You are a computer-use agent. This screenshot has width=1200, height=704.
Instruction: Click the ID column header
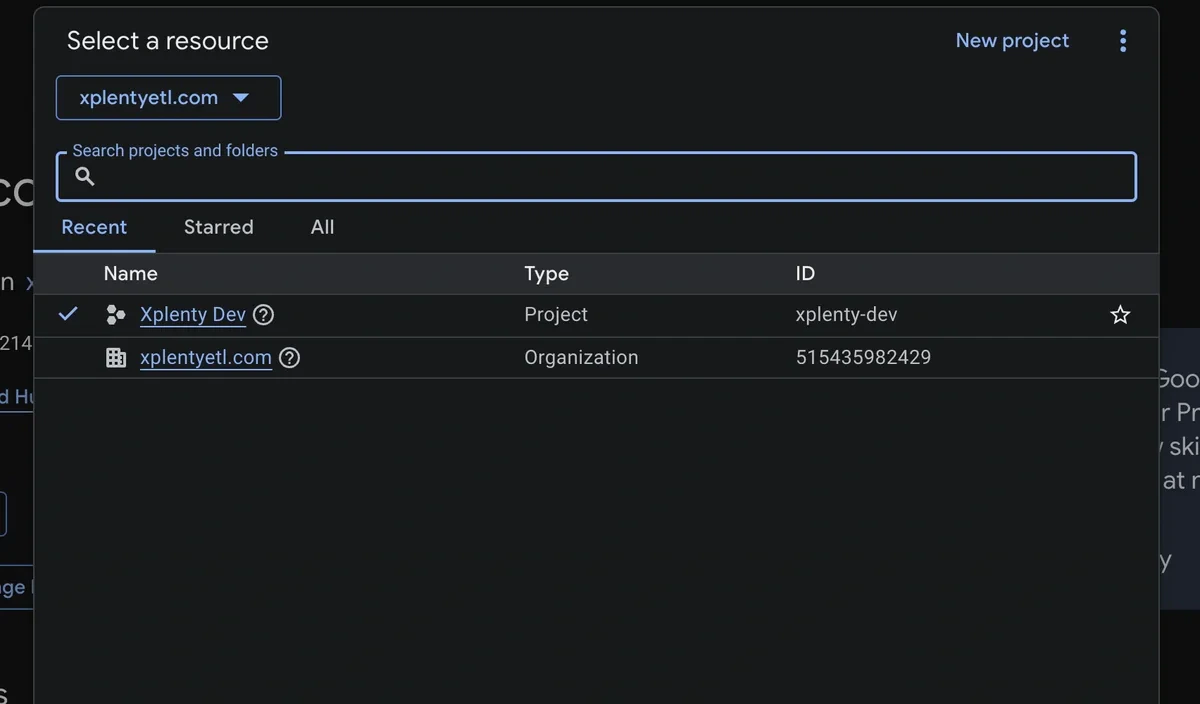coord(805,274)
